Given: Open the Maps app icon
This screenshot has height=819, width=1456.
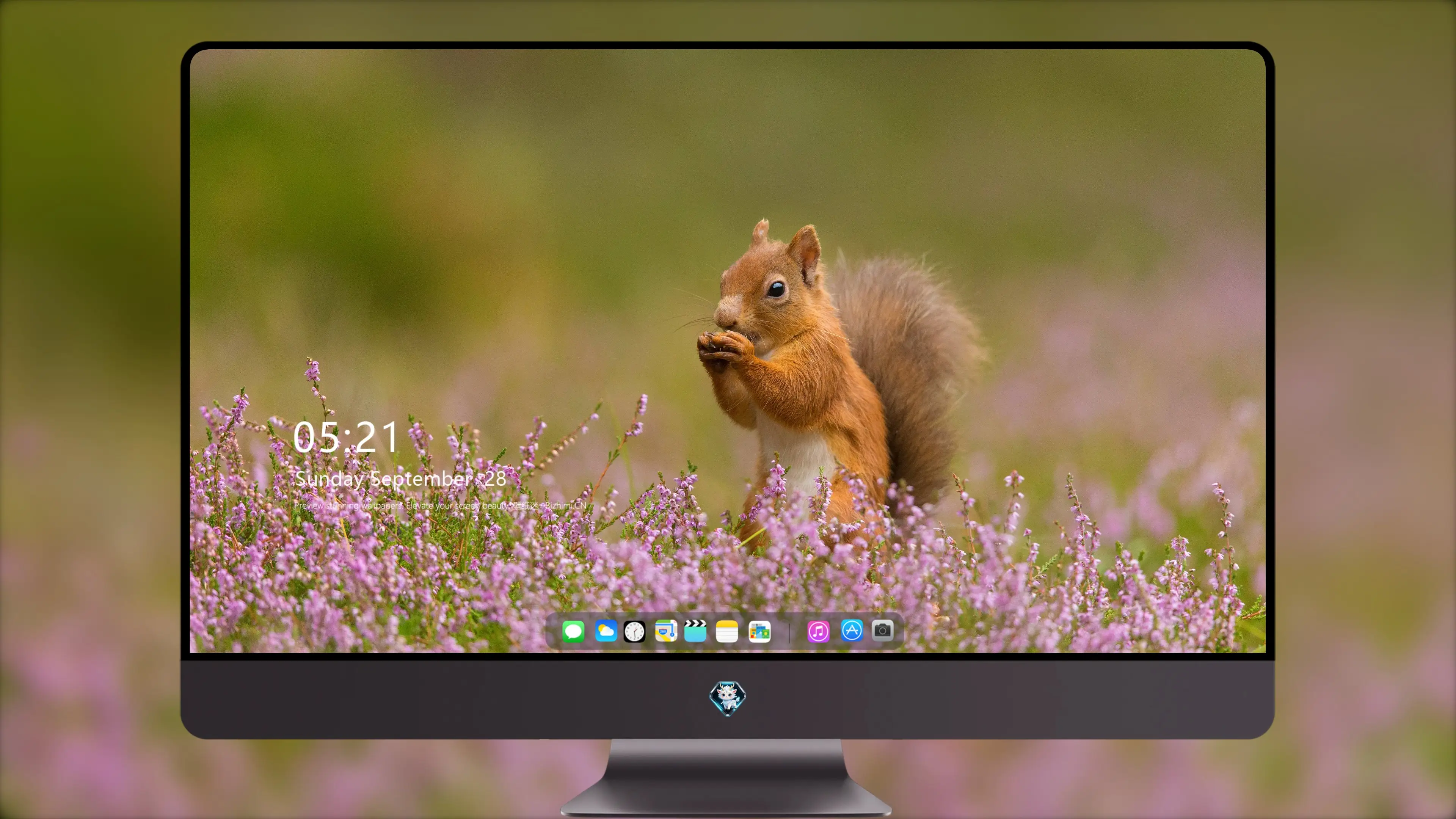Looking at the screenshot, I should pos(666,631).
